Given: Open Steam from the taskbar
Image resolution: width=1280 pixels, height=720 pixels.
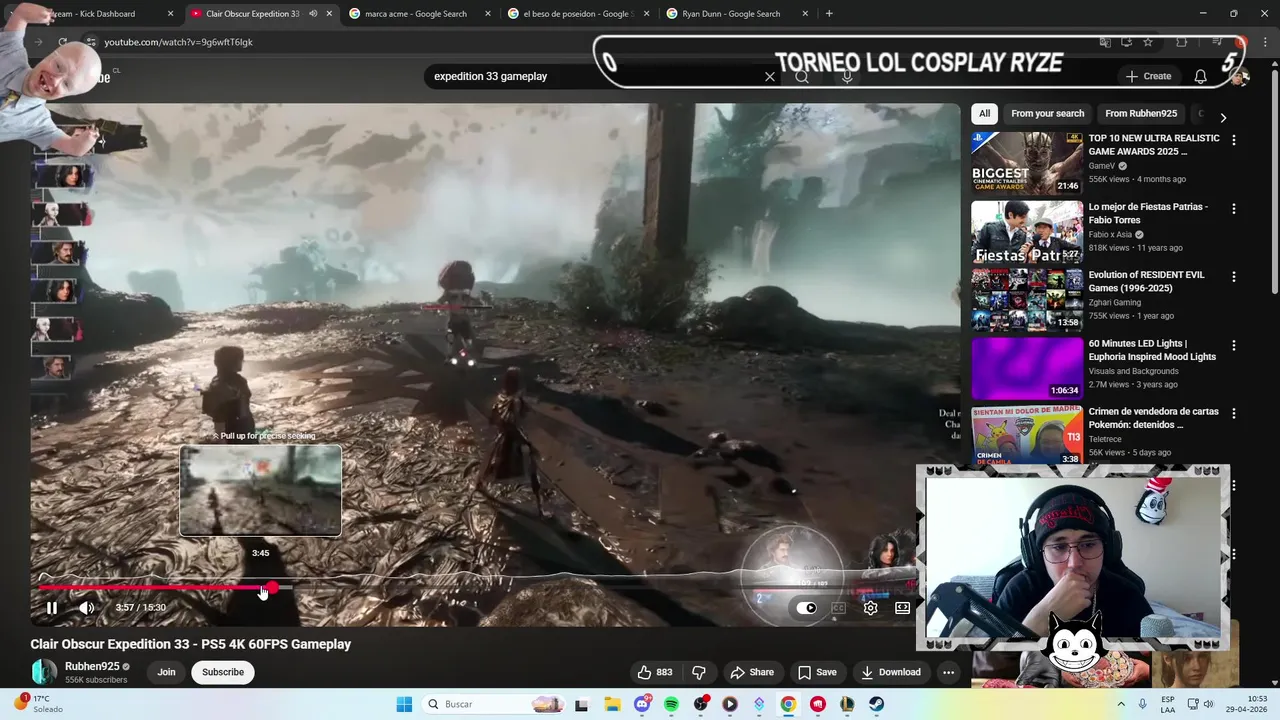Looking at the screenshot, I should pos(876,704).
